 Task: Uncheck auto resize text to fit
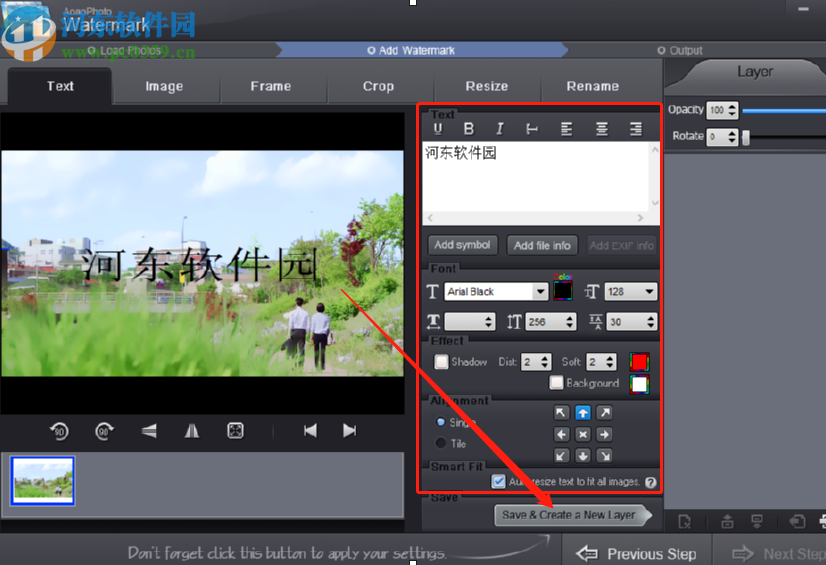pyautogui.click(x=498, y=482)
